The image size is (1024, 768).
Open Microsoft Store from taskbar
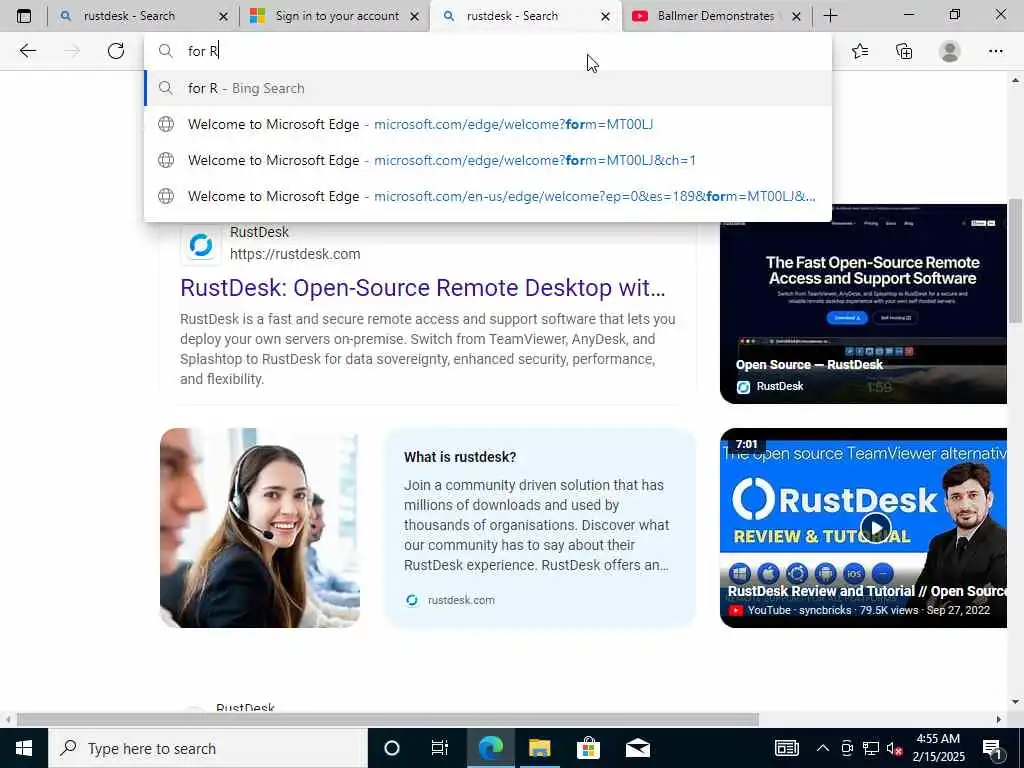click(x=588, y=748)
